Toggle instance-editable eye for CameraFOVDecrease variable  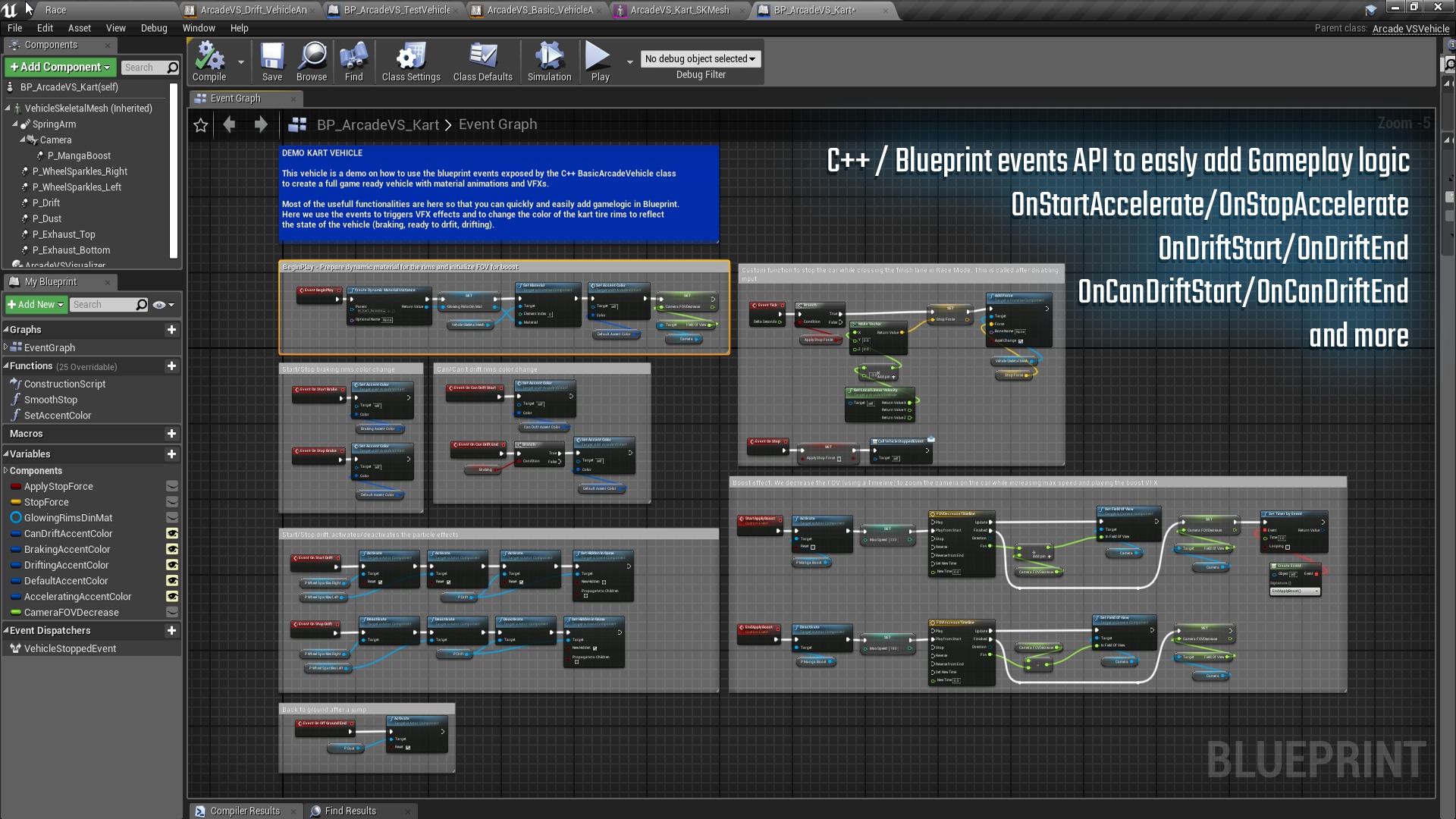click(173, 612)
